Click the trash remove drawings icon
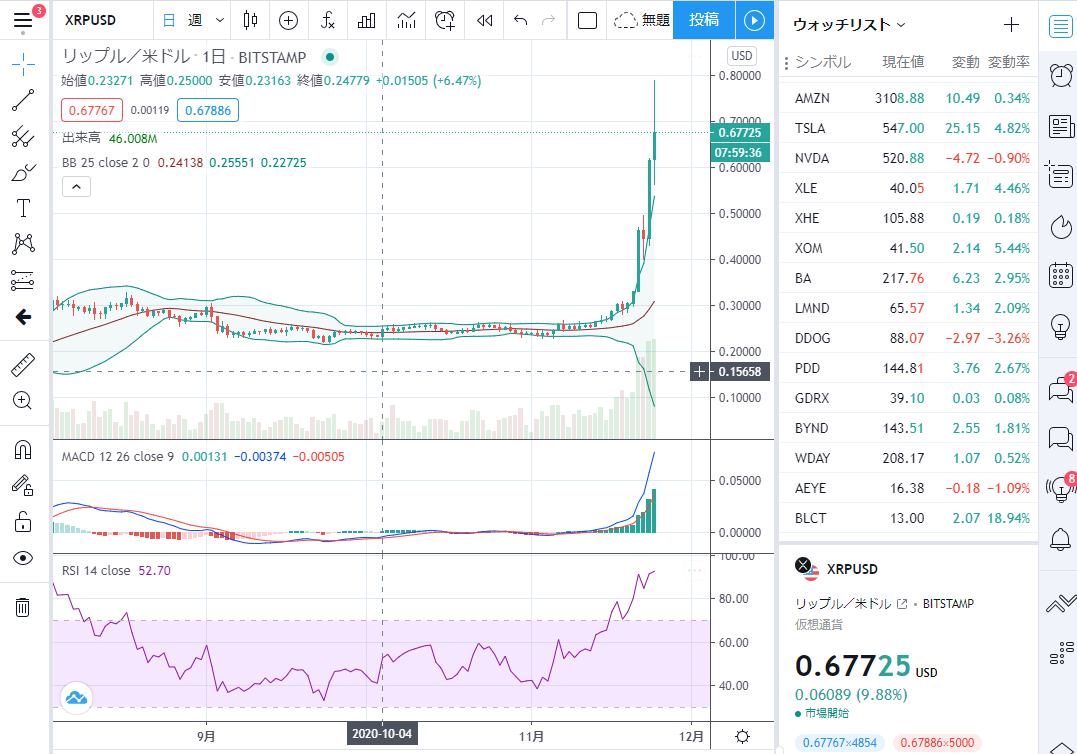 click(23, 607)
